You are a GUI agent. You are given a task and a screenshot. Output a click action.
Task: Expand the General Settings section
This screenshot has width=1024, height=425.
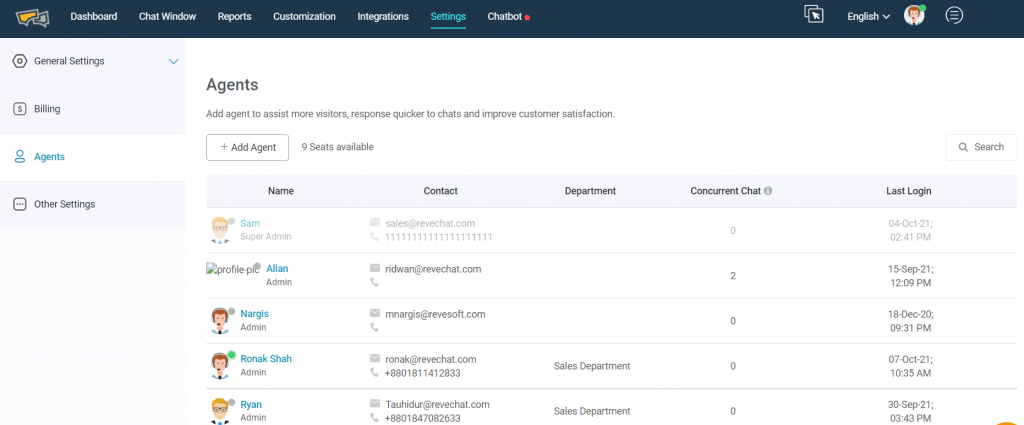pos(173,61)
